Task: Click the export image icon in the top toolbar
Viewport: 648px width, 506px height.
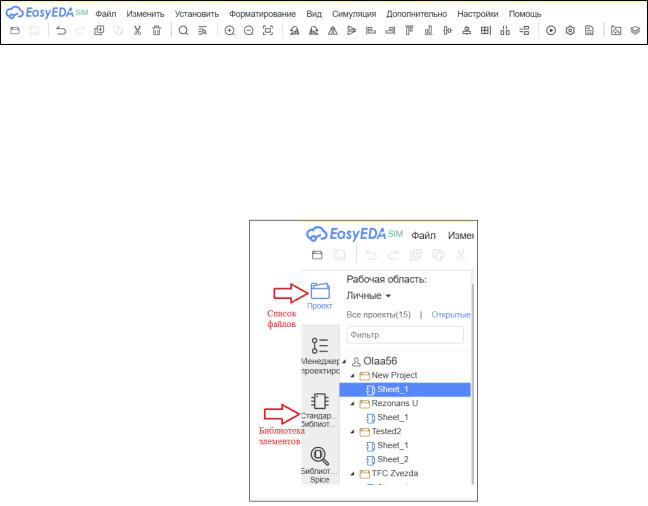Action: pyautogui.click(x=616, y=30)
